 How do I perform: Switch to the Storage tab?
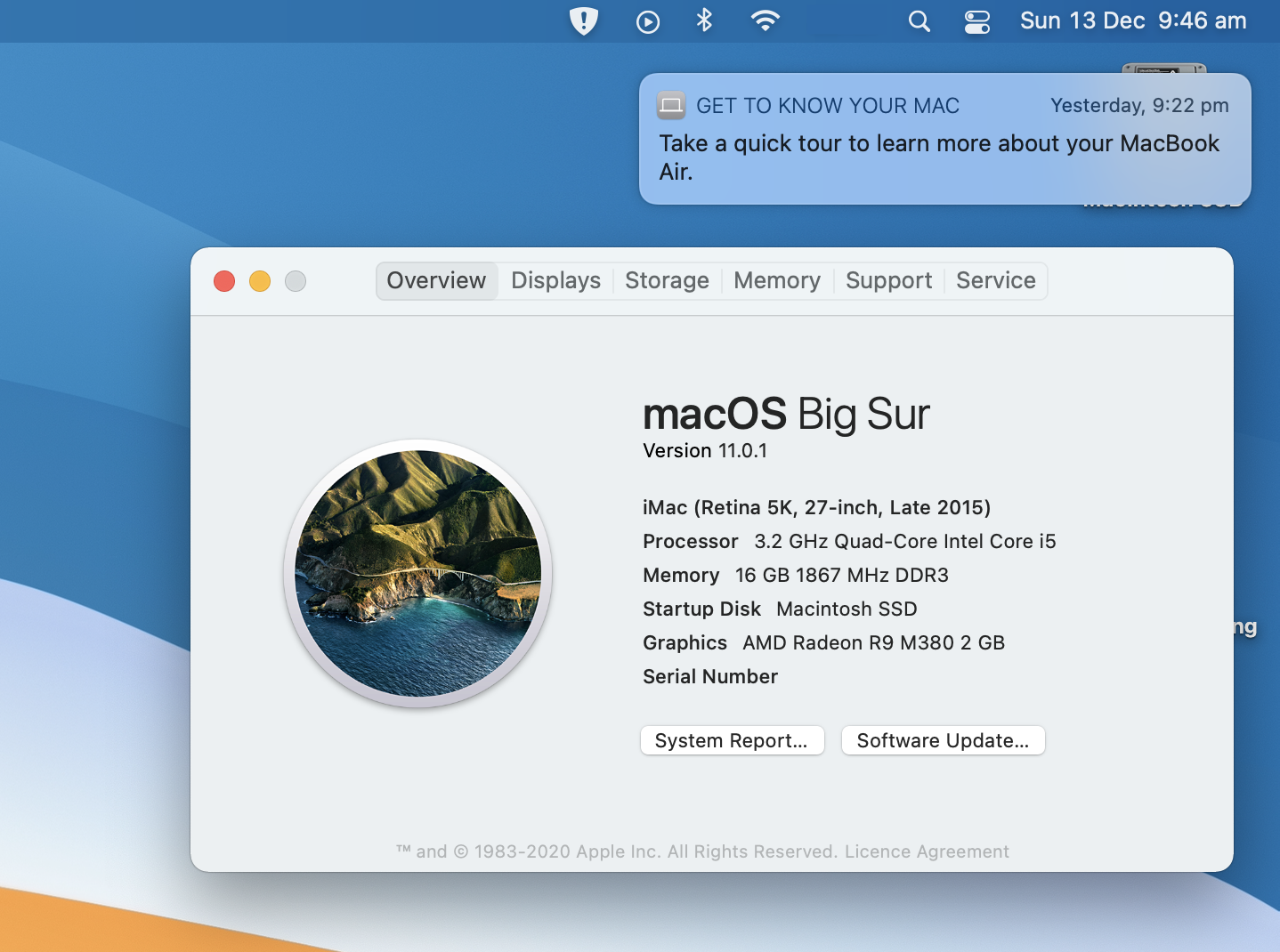[667, 281]
